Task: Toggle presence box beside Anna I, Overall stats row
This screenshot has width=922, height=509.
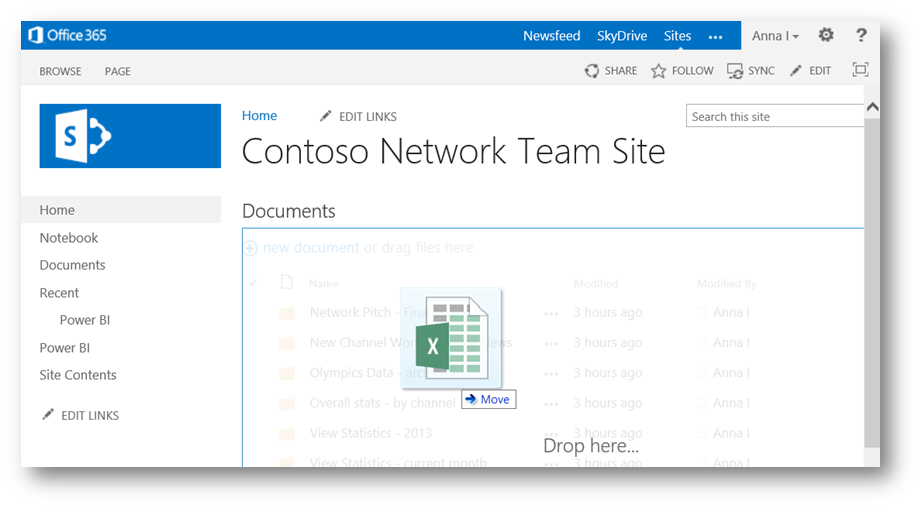Action: [701, 403]
